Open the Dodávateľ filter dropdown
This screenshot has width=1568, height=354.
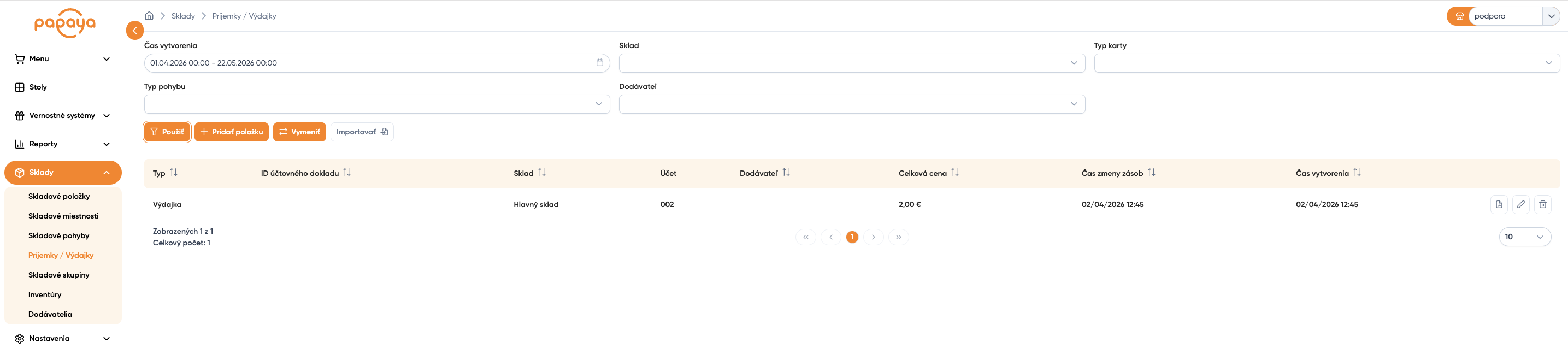(852, 104)
